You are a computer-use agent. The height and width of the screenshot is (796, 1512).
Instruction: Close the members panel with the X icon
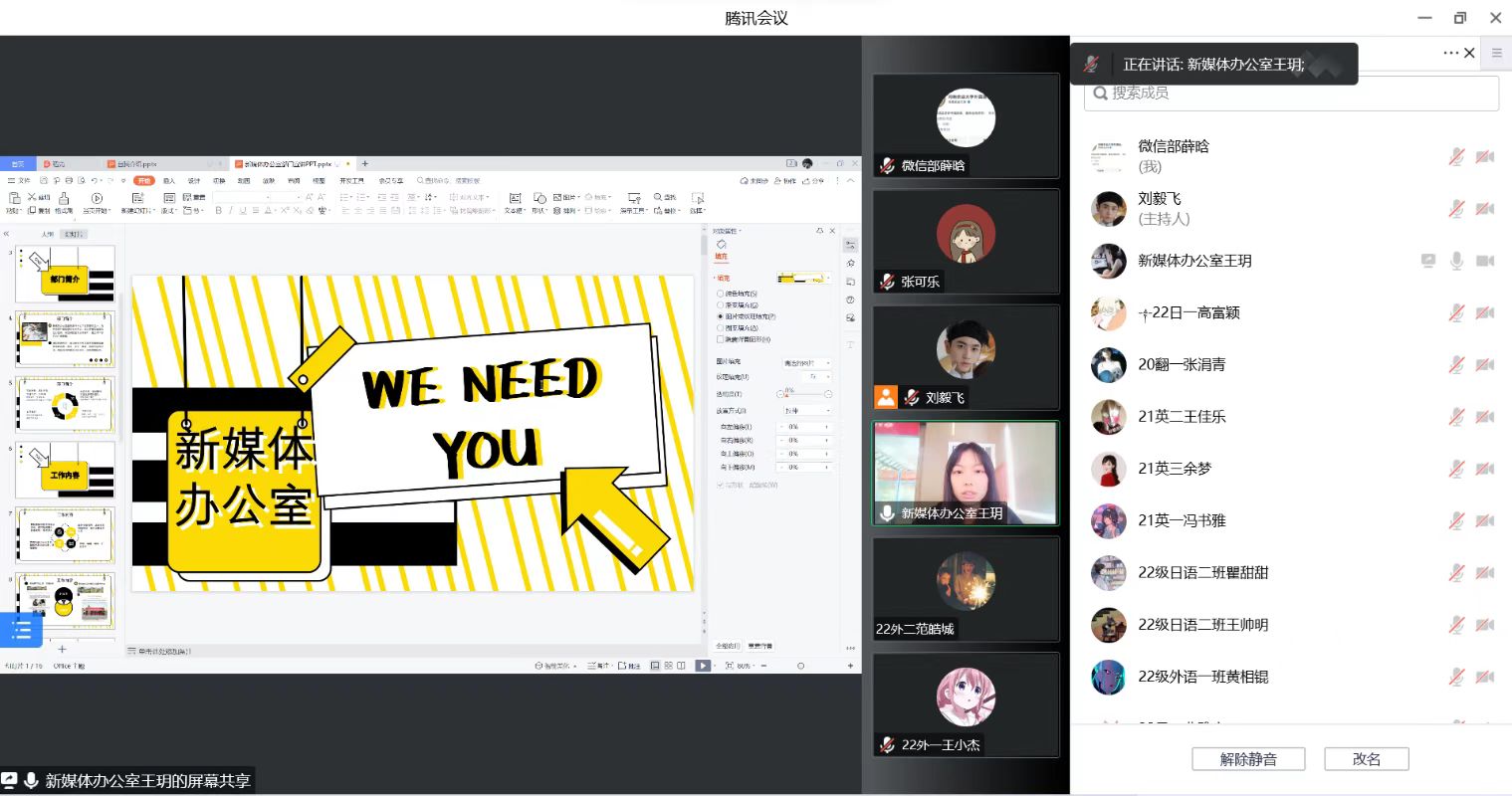pyautogui.click(x=1469, y=53)
